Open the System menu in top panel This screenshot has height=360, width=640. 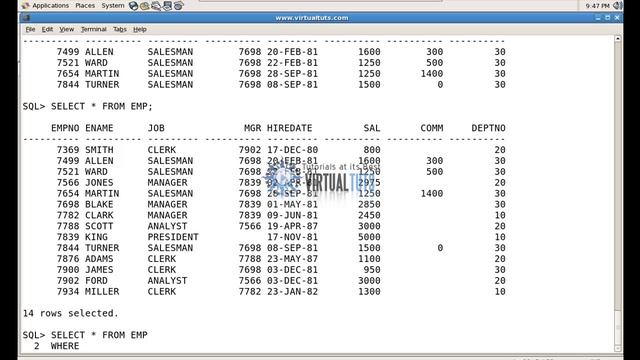coord(113,6)
